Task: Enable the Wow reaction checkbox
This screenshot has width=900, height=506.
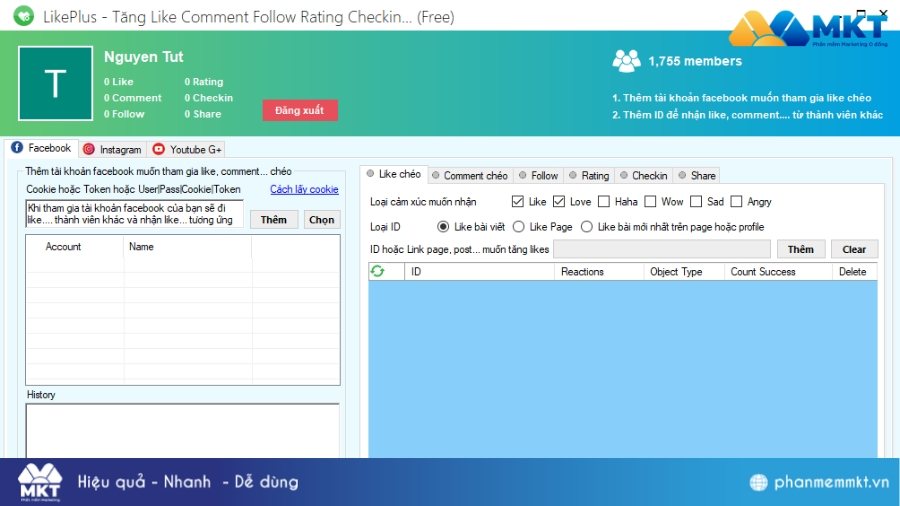Action: click(x=650, y=201)
